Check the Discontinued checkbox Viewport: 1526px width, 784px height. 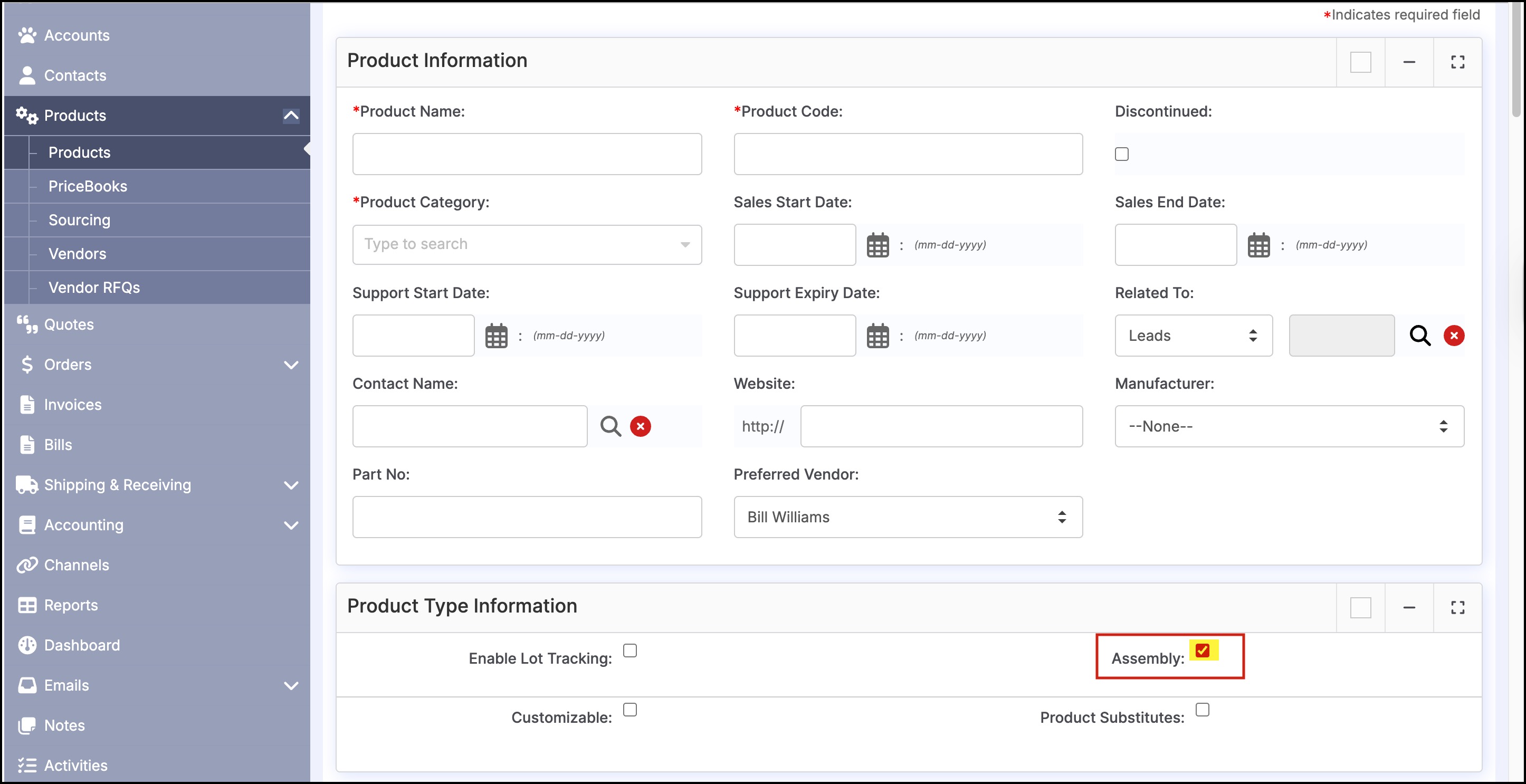coord(1121,154)
